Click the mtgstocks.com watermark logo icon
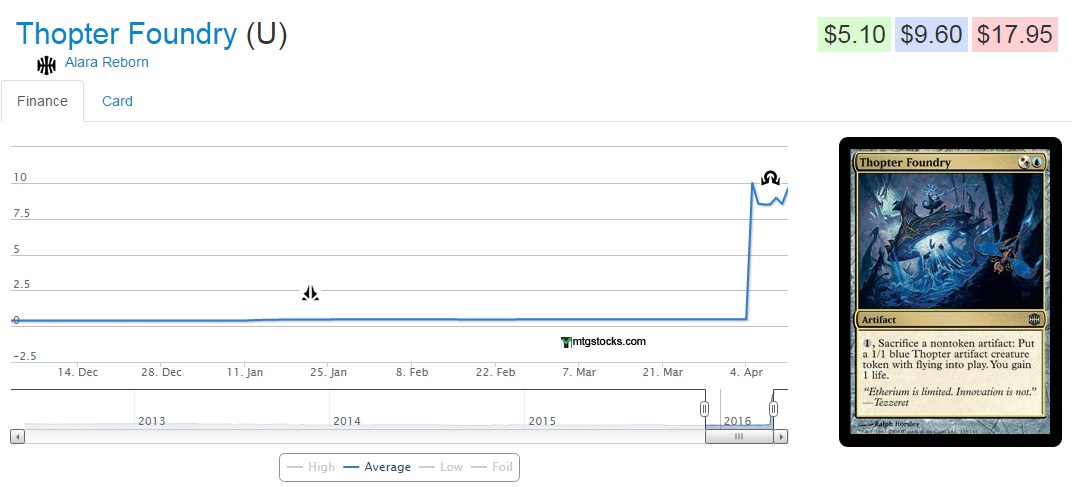The height and width of the screenshot is (487, 1072). pyautogui.click(x=566, y=342)
